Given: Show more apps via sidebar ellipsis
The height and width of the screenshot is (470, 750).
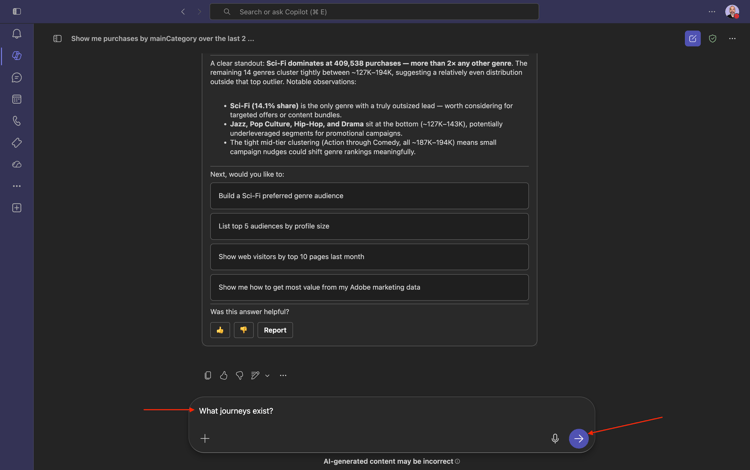Looking at the screenshot, I should point(17,186).
